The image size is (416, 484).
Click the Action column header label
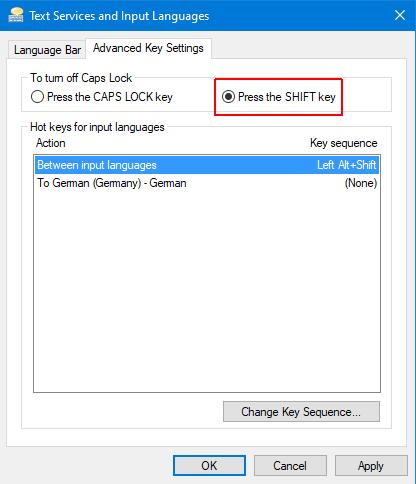(51, 143)
